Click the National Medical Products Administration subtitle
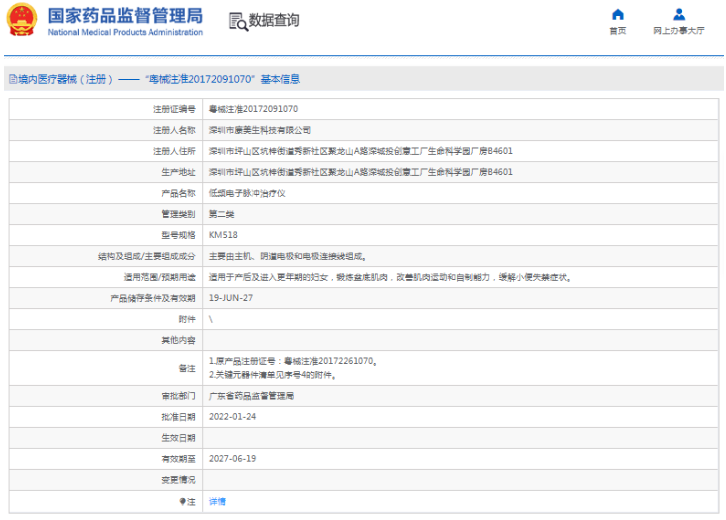The image size is (726, 520). coord(125,32)
